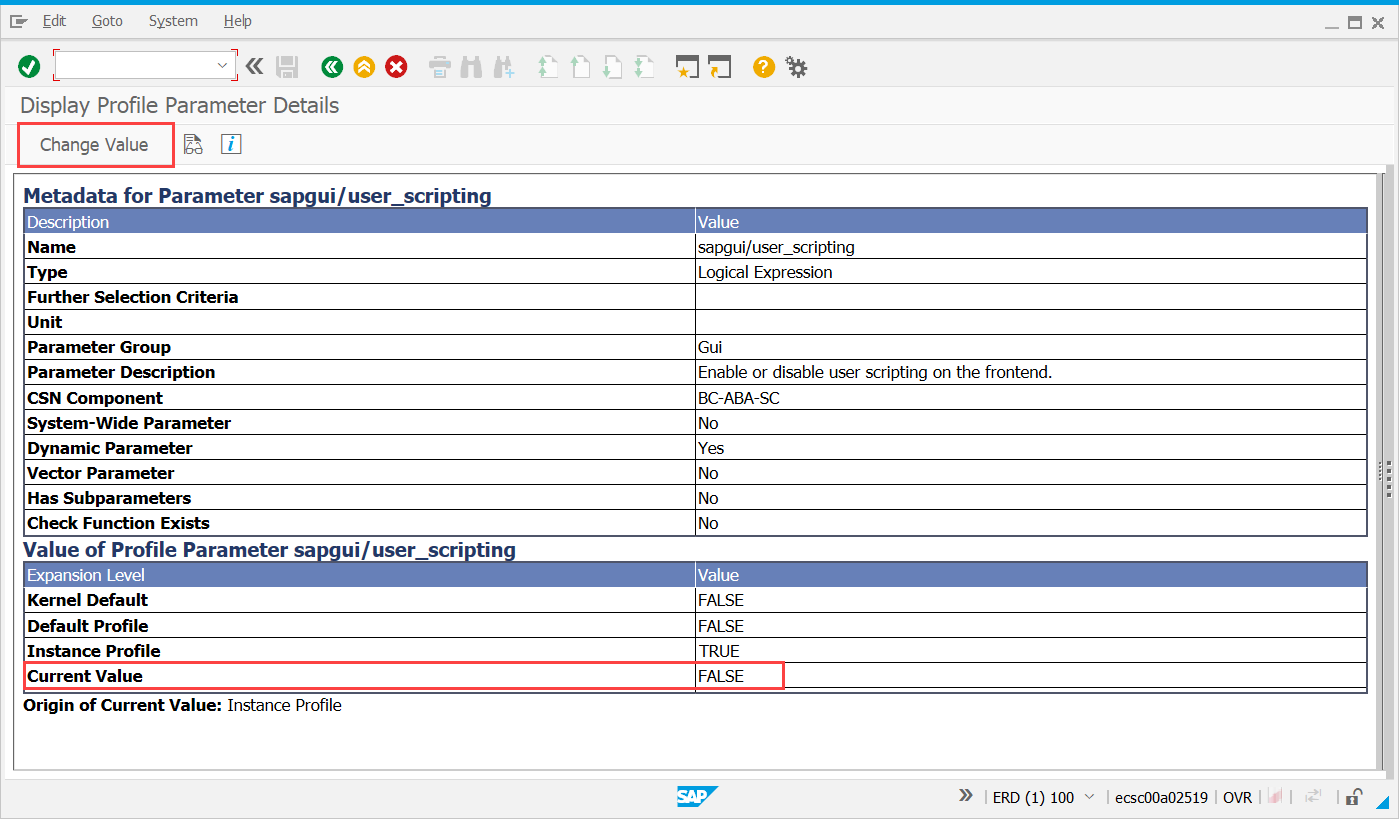The image size is (1399, 819).
Task: Click the Print icon in the toolbar
Action: [x=440, y=67]
